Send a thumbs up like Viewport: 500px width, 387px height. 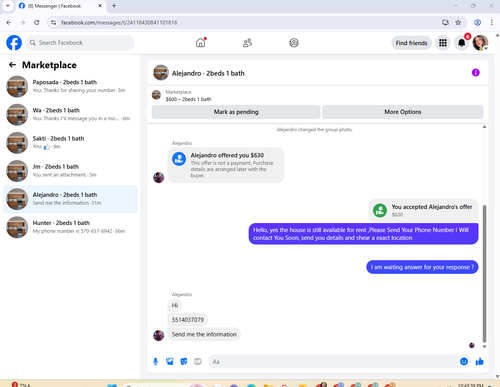click(x=479, y=361)
